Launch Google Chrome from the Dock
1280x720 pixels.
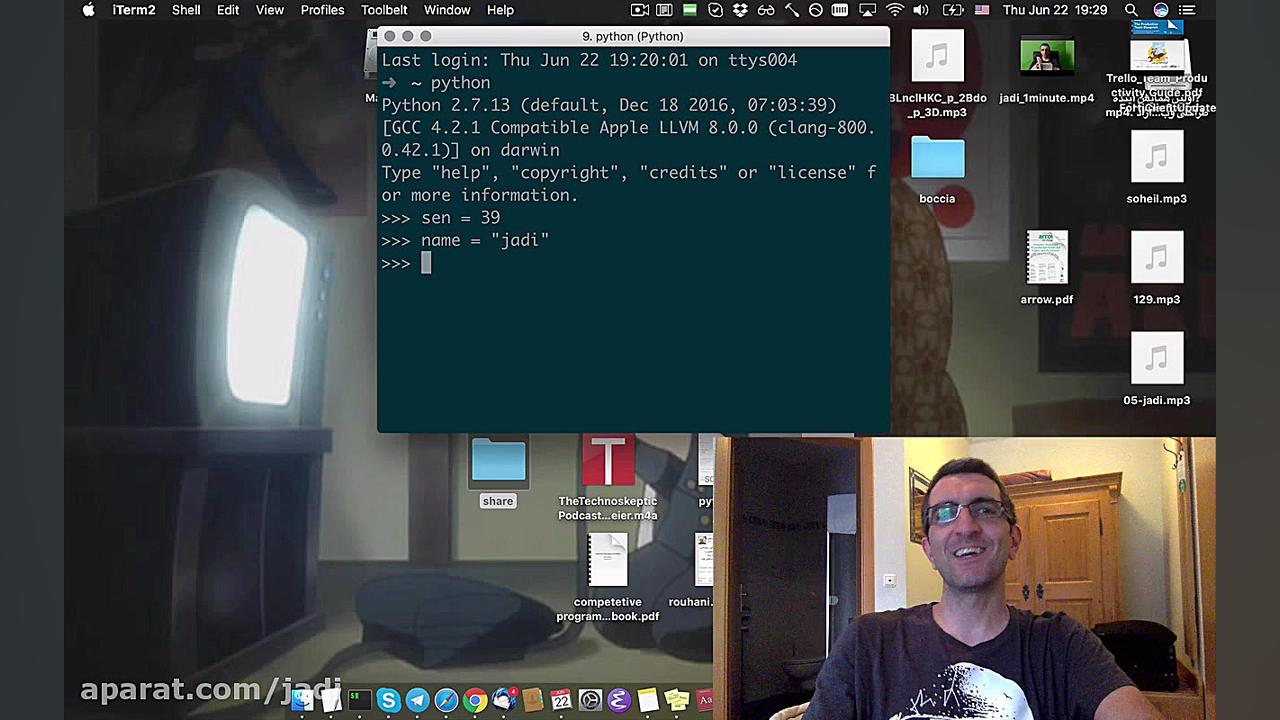pos(475,700)
